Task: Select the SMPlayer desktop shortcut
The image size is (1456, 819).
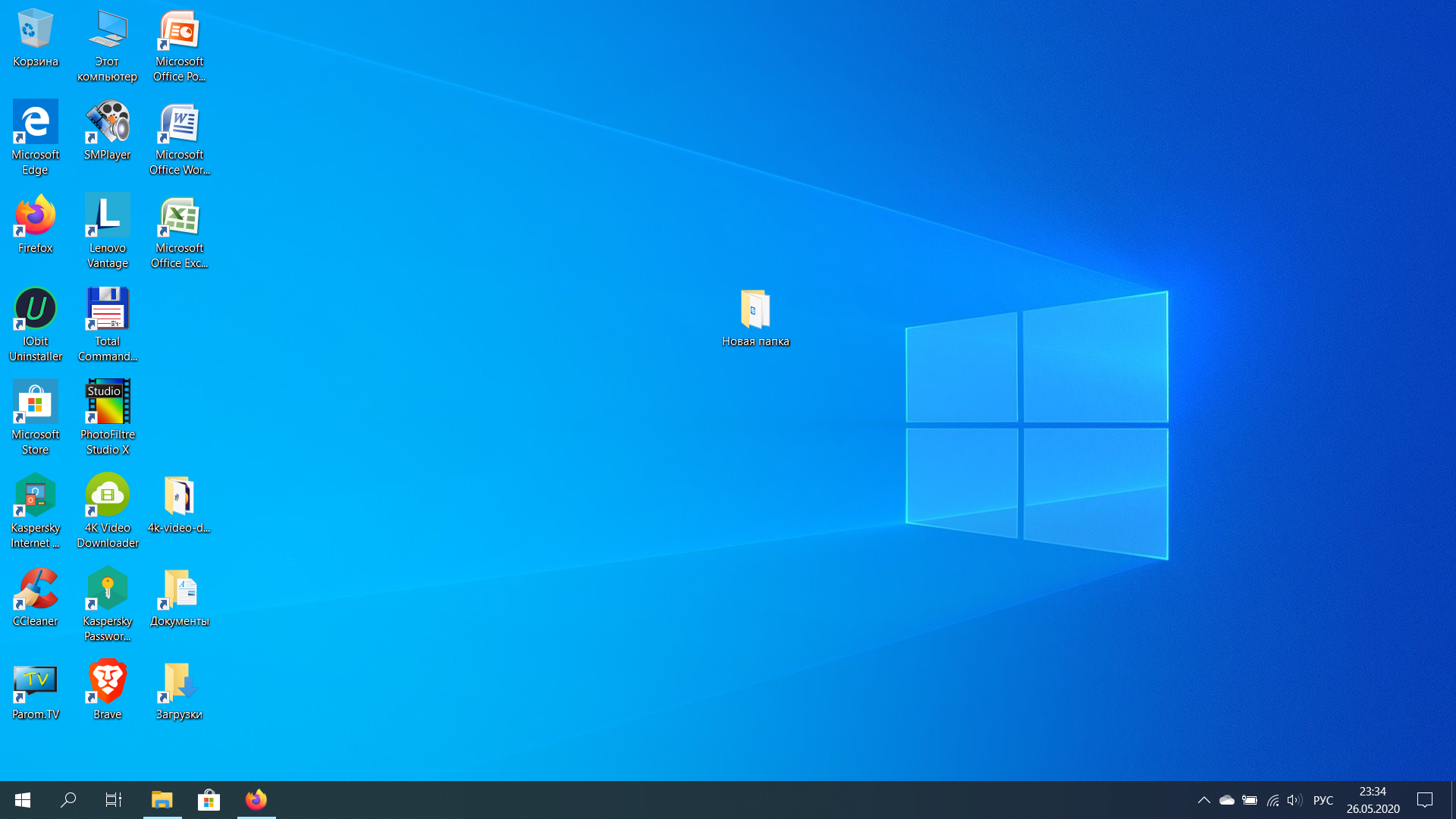Action: pos(107,131)
